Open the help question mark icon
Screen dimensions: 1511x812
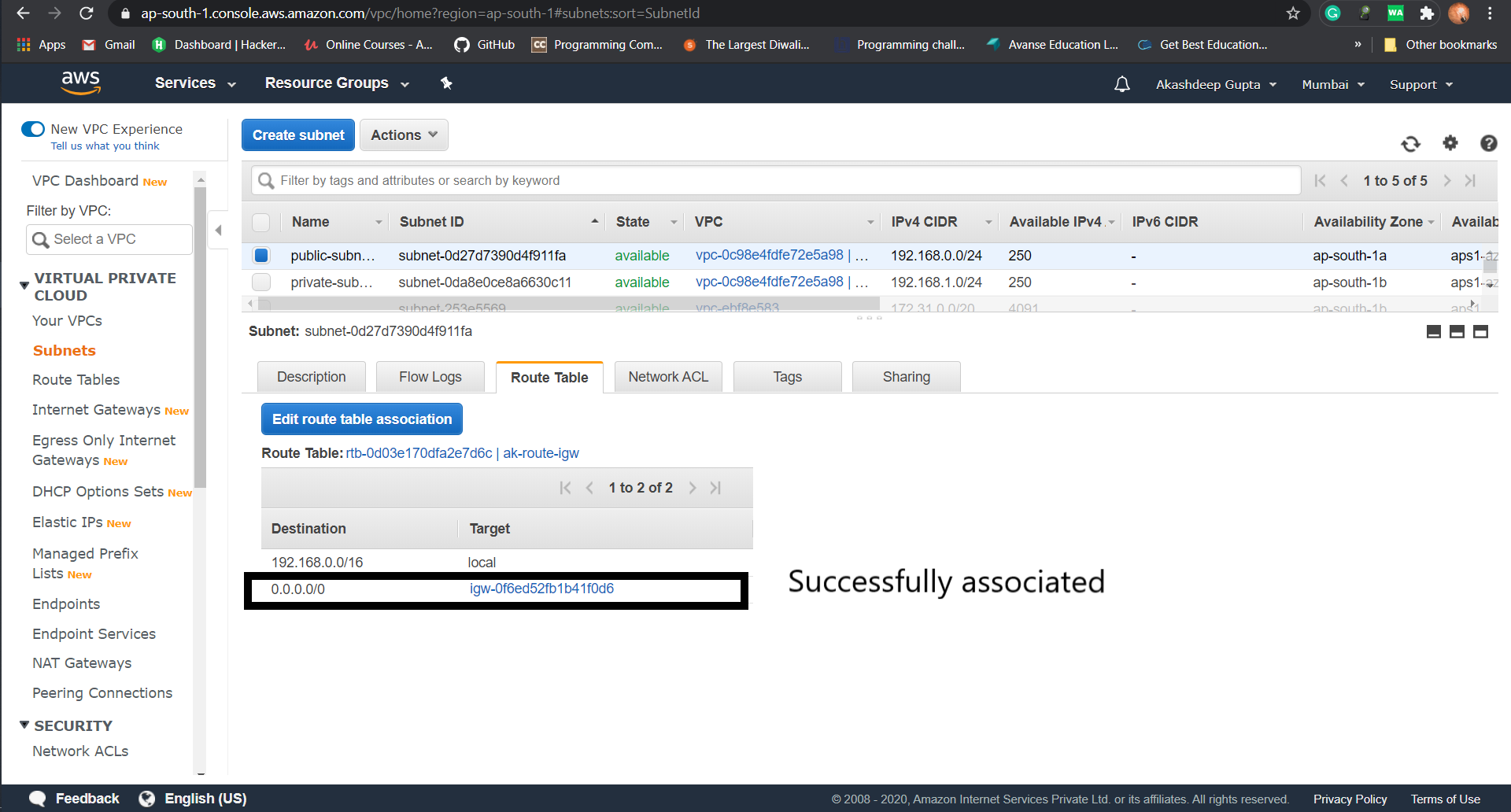click(1488, 144)
